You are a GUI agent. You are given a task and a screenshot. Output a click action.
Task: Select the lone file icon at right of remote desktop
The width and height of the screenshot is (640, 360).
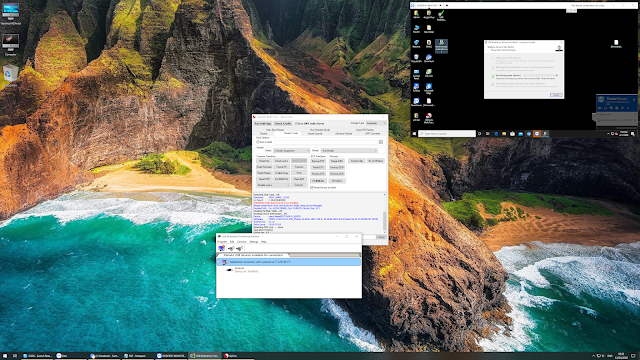coord(616,44)
